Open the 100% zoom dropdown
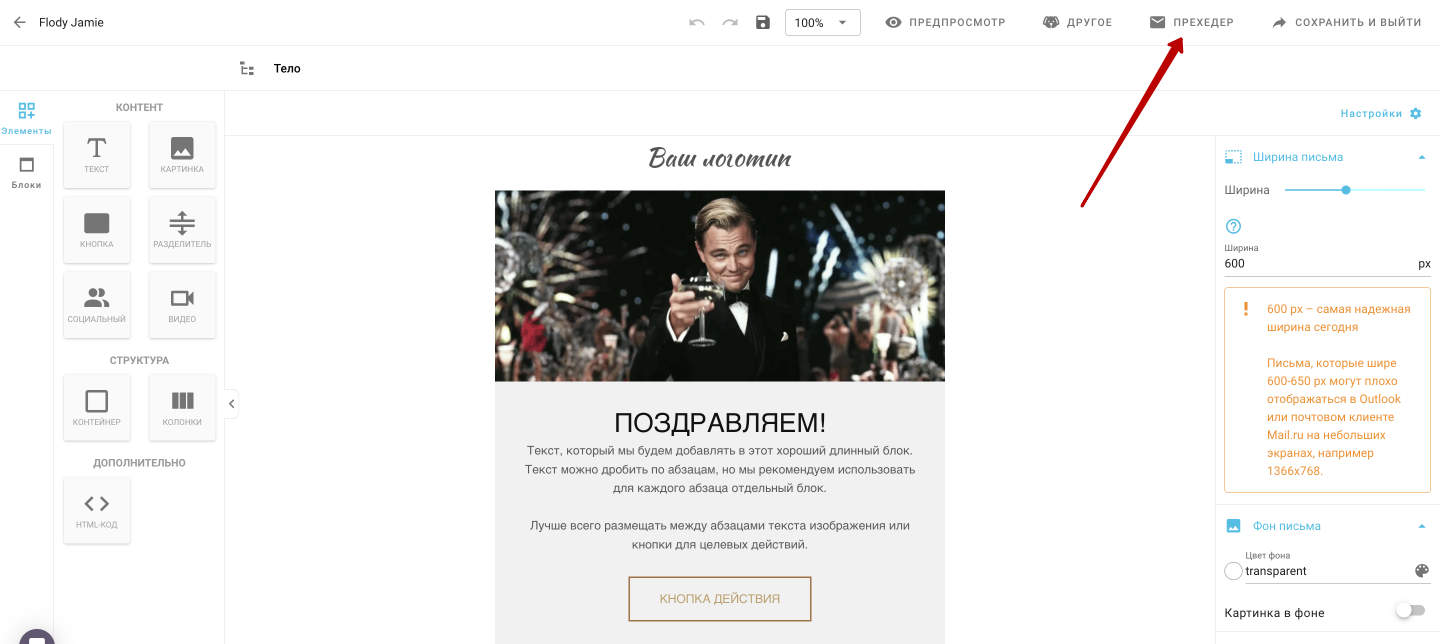 click(823, 22)
